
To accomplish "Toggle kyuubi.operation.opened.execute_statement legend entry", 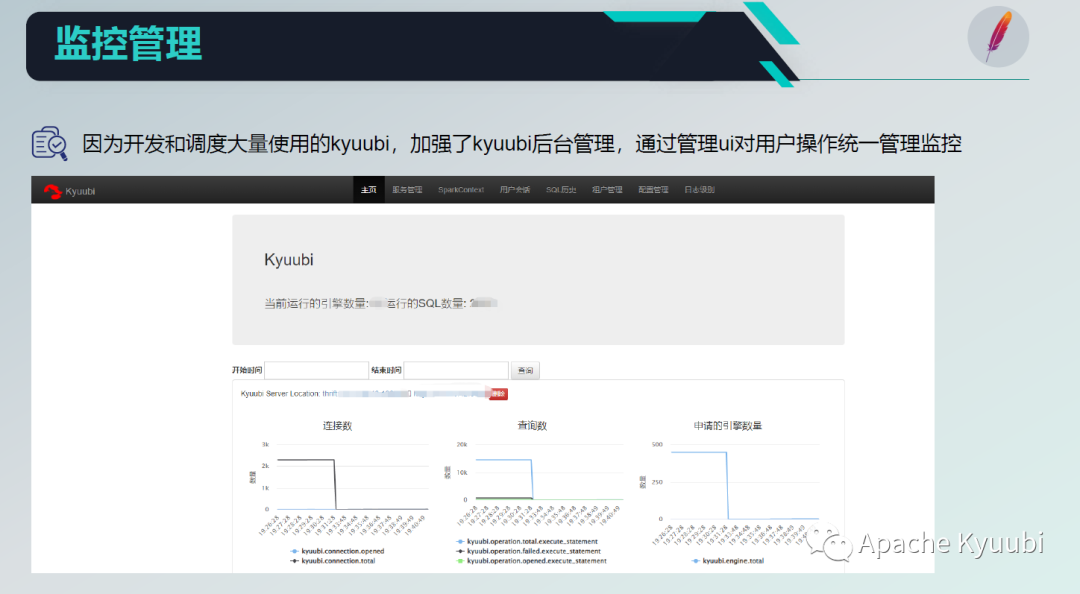I will click(531, 561).
